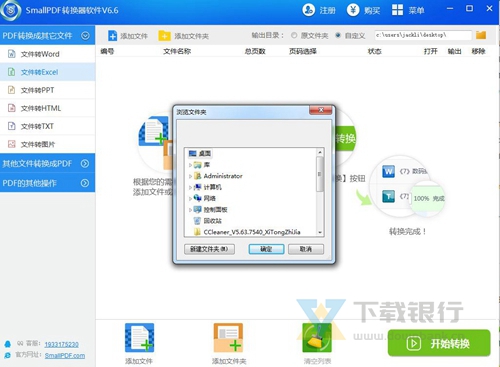Expand the 库 tree node arrow
This screenshot has height=367, width=500.
[x=190, y=165]
